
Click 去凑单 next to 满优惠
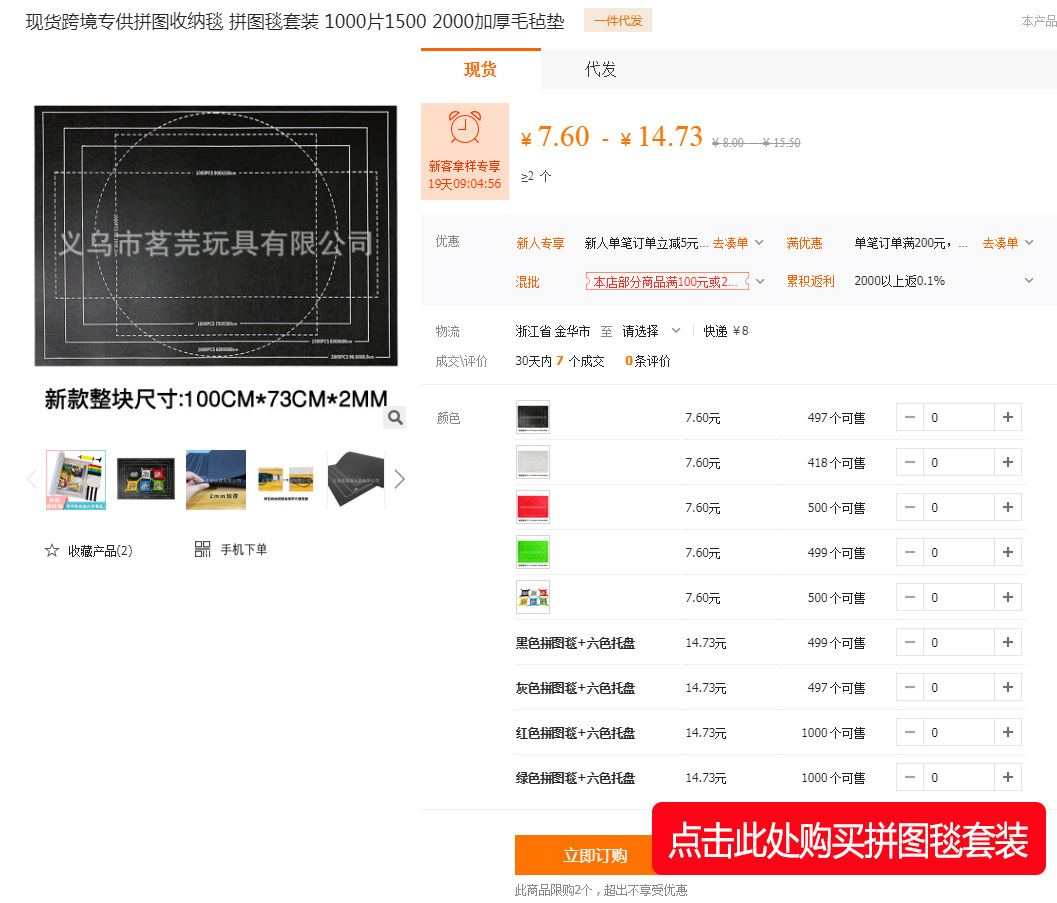tap(1000, 243)
